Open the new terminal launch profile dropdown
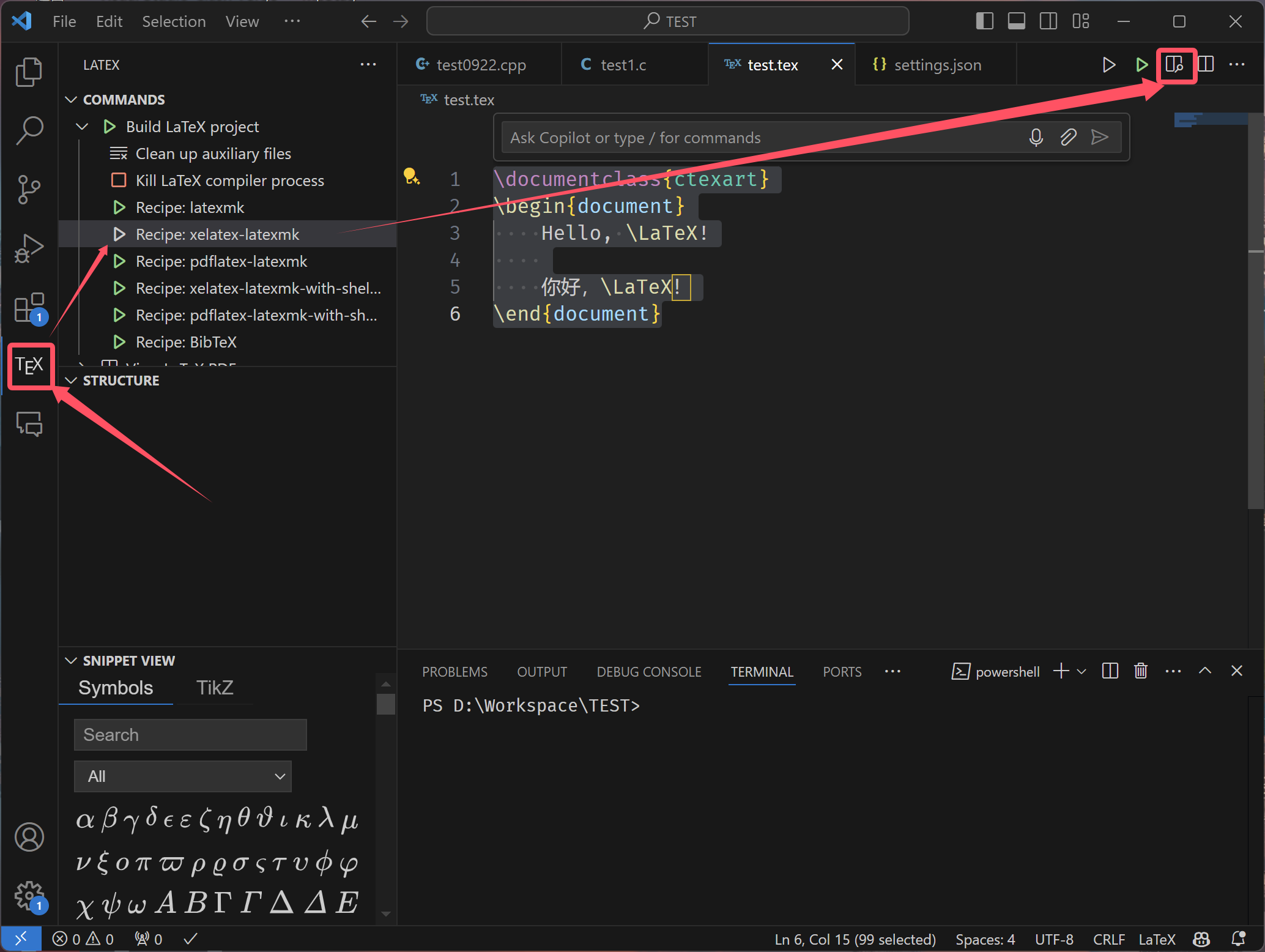The image size is (1265, 952). [1081, 671]
